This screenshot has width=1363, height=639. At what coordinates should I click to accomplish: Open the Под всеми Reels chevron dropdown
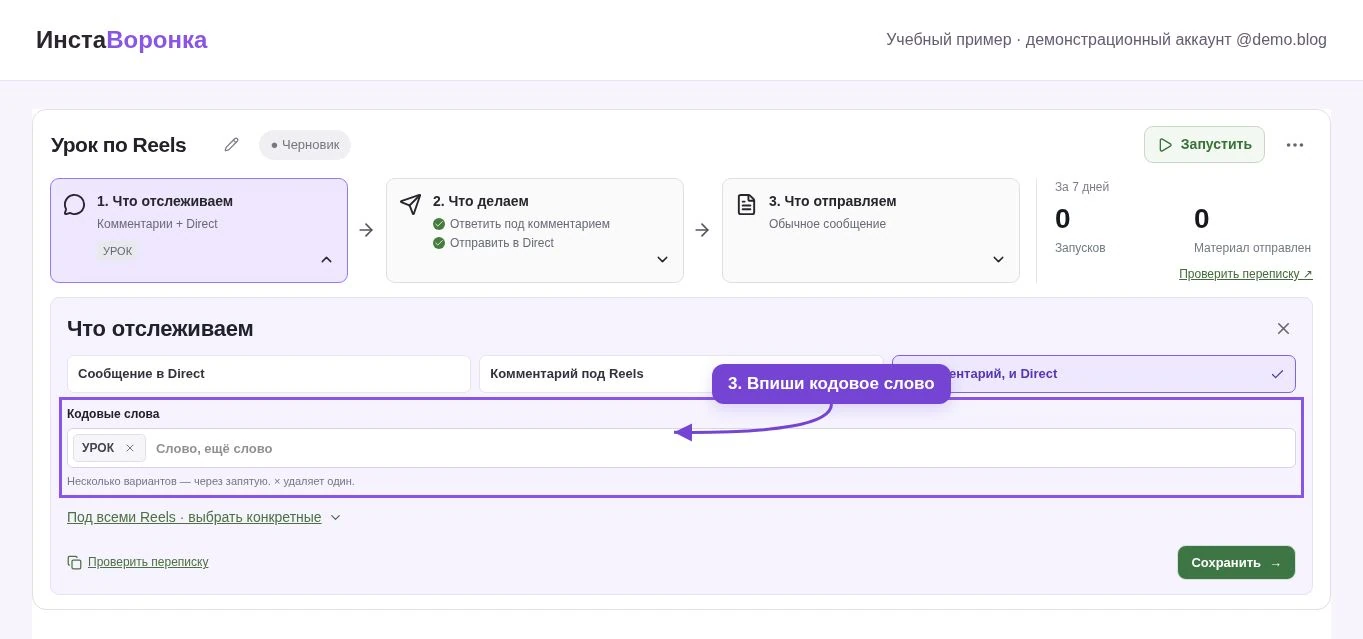click(336, 518)
